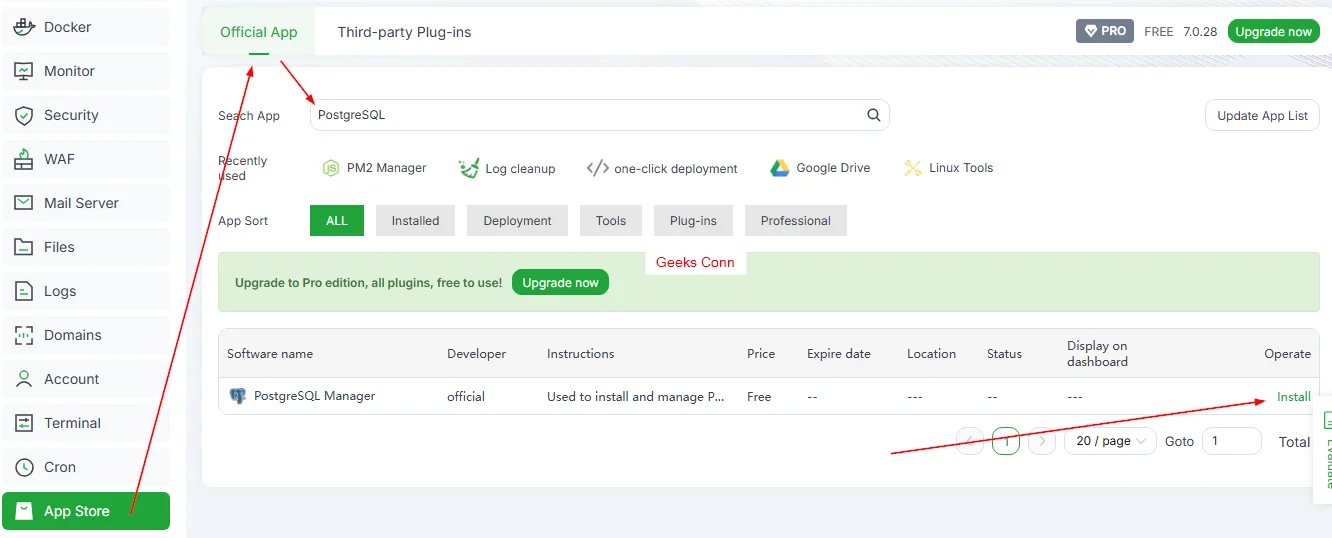
Task: Click the Security shield icon
Action: coord(25,115)
